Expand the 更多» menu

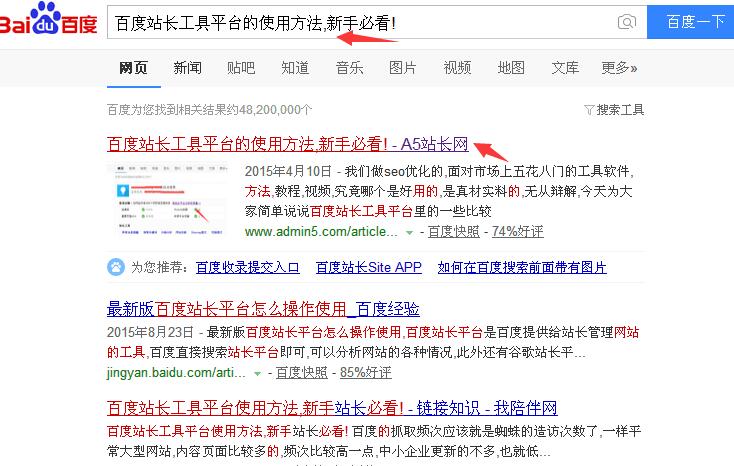point(619,68)
